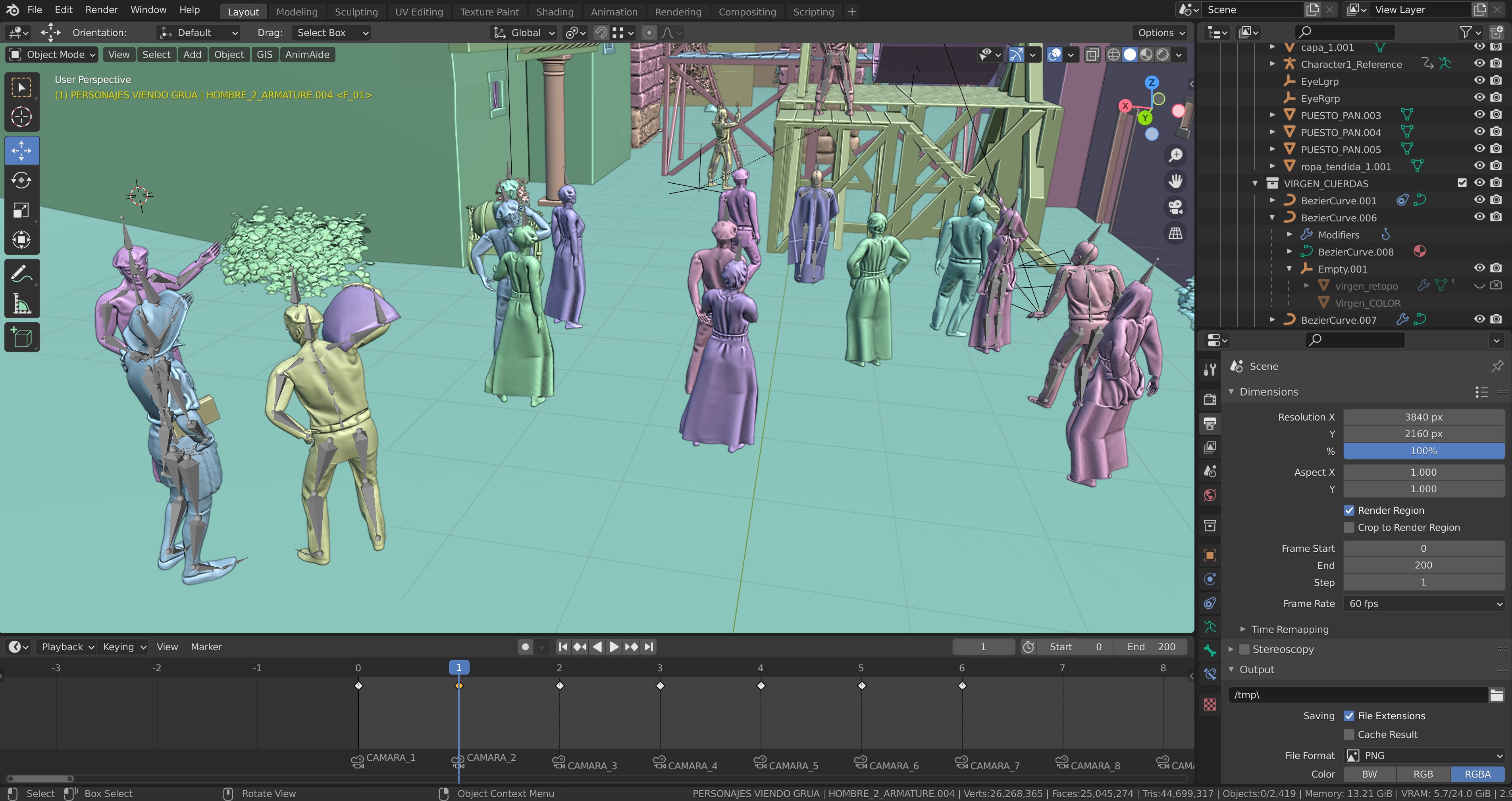Switch to perspective/orthographic grid icon
The image size is (1512, 801).
pos(1175,234)
